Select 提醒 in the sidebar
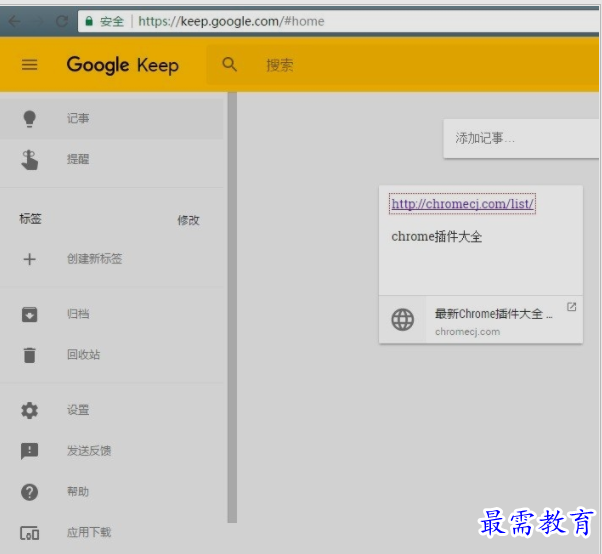Viewport: 602px width, 554px height. pos(111,160)
